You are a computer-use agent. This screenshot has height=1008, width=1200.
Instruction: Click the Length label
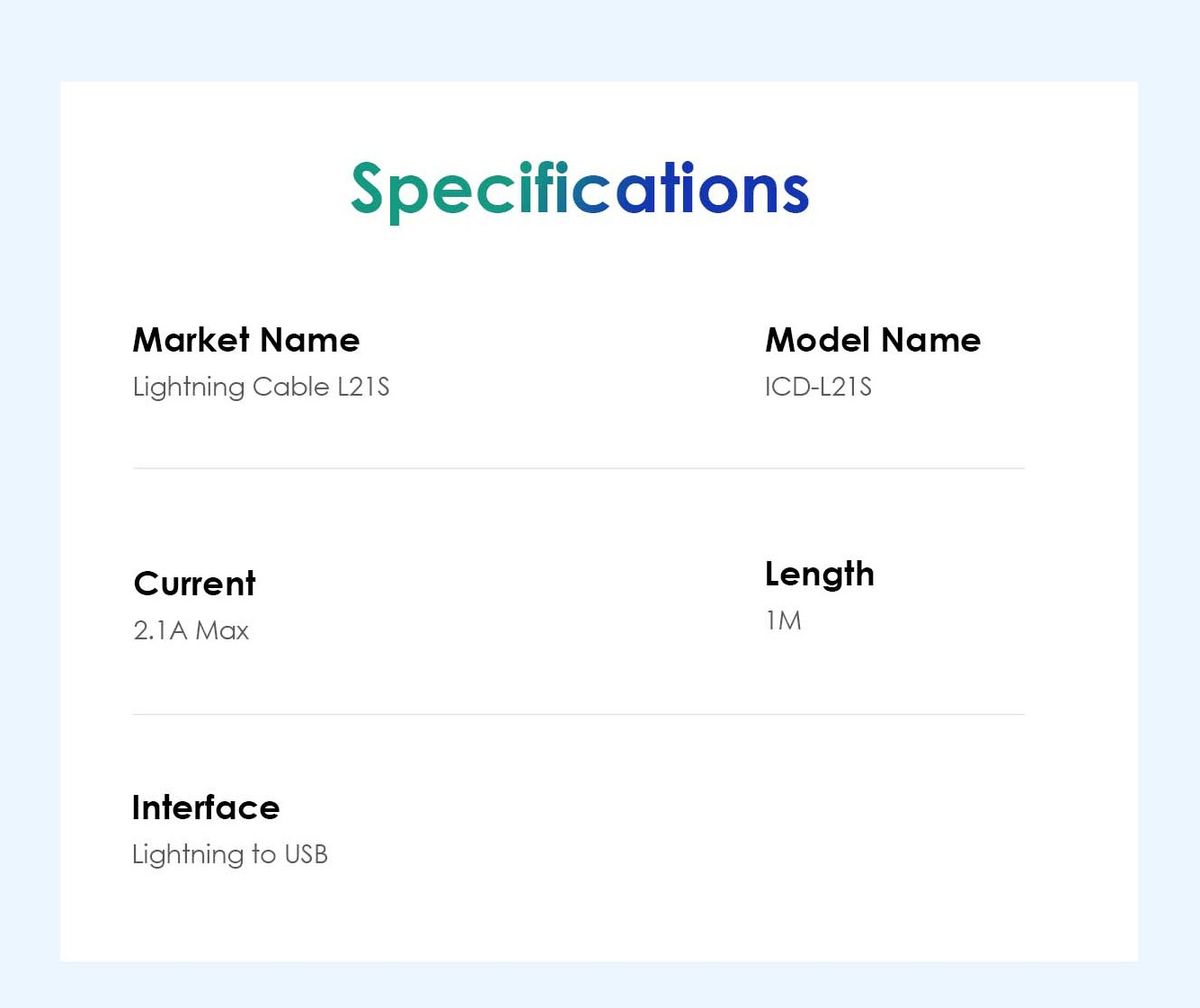(819, 574)
